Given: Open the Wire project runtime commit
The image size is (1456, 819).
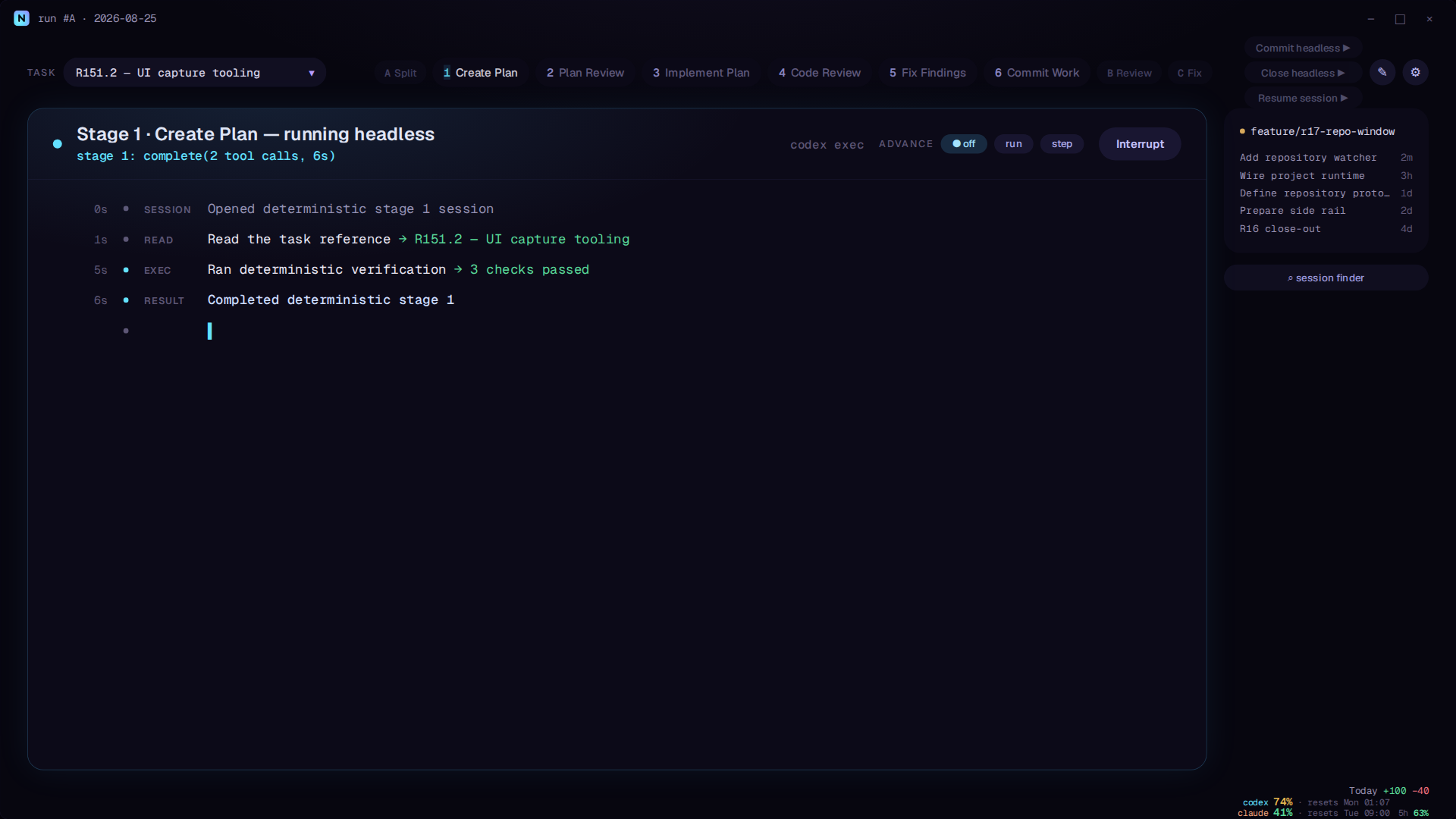Looking at the screenshot, I should pyautogui.click(x=1326, y=176).
